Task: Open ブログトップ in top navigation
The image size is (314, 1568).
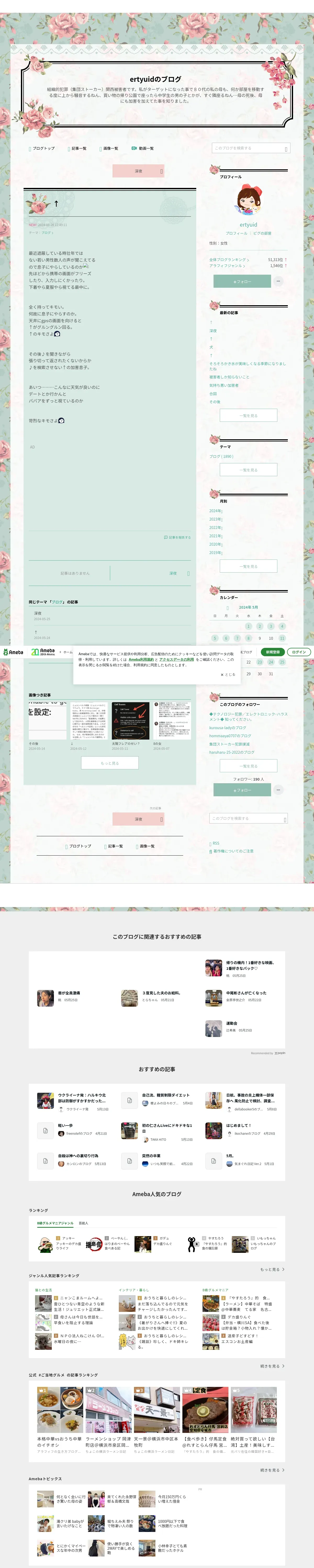Action: 43,148
